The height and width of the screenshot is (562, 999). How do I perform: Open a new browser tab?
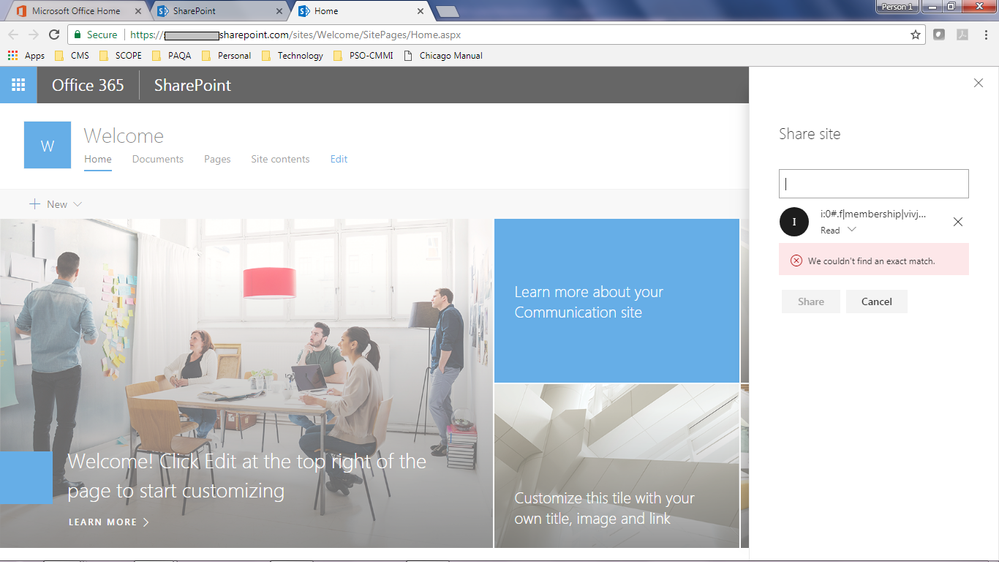(x=447, y=11)
